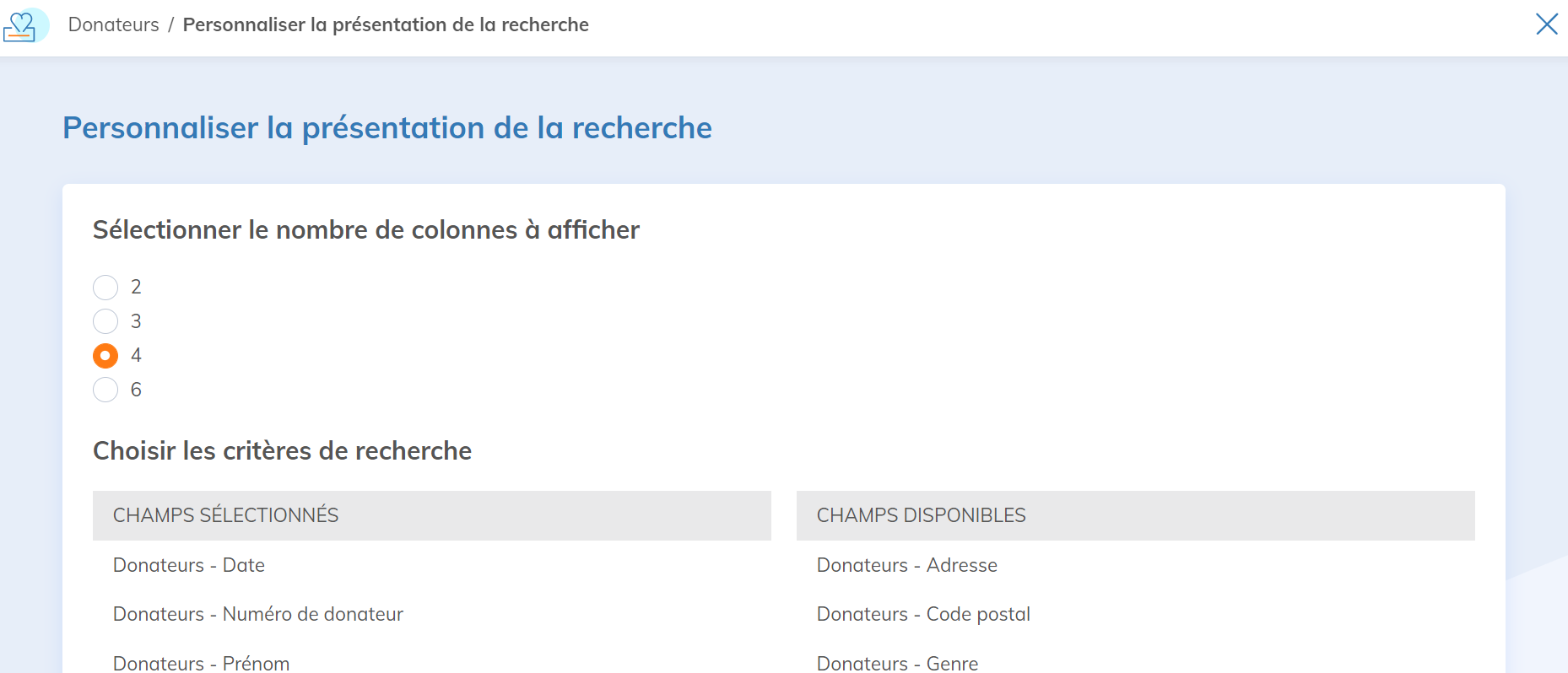Choose 3 columns to display
Screen dimensions: 1568x673
click(x=105, y=321)
